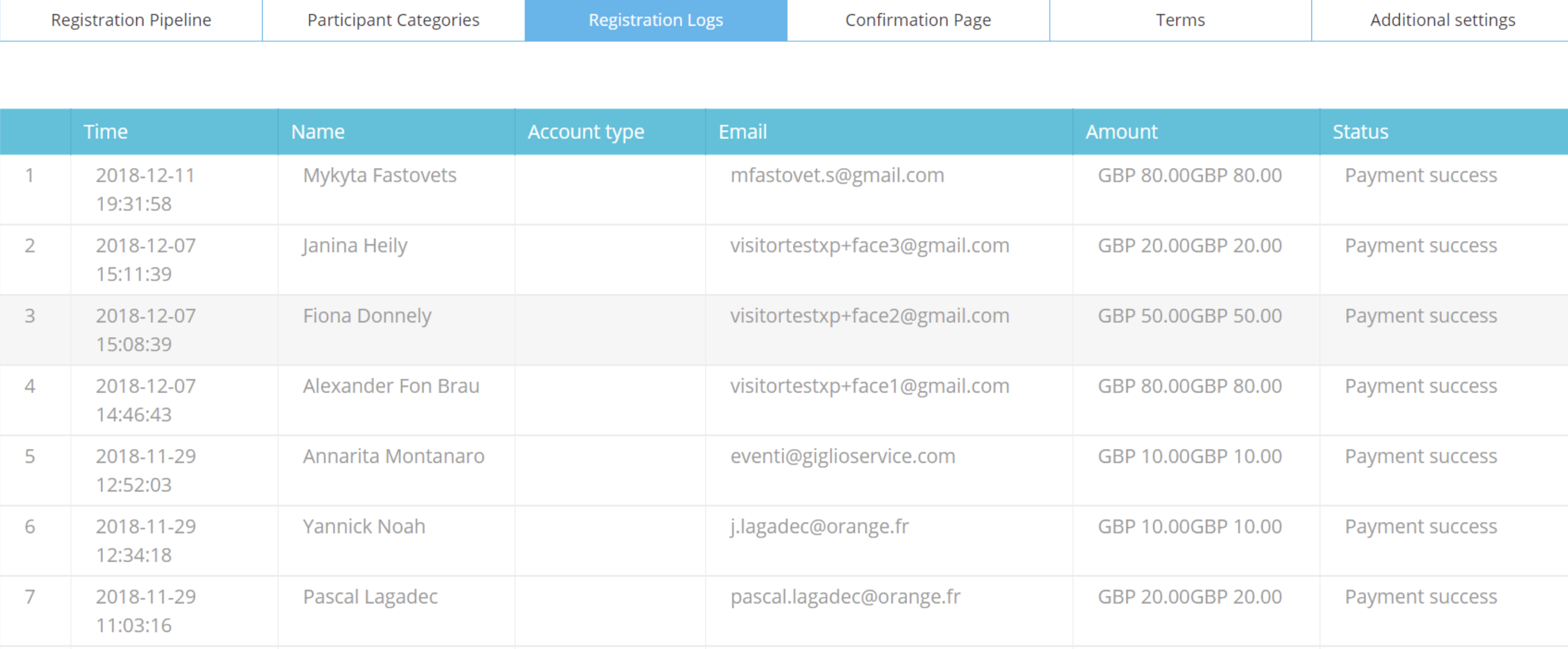Viewport: 1568px width, 649px height.
Task: Click timestamp 2018-12-11 19:31:58
Action: click(x=146, y=189)
